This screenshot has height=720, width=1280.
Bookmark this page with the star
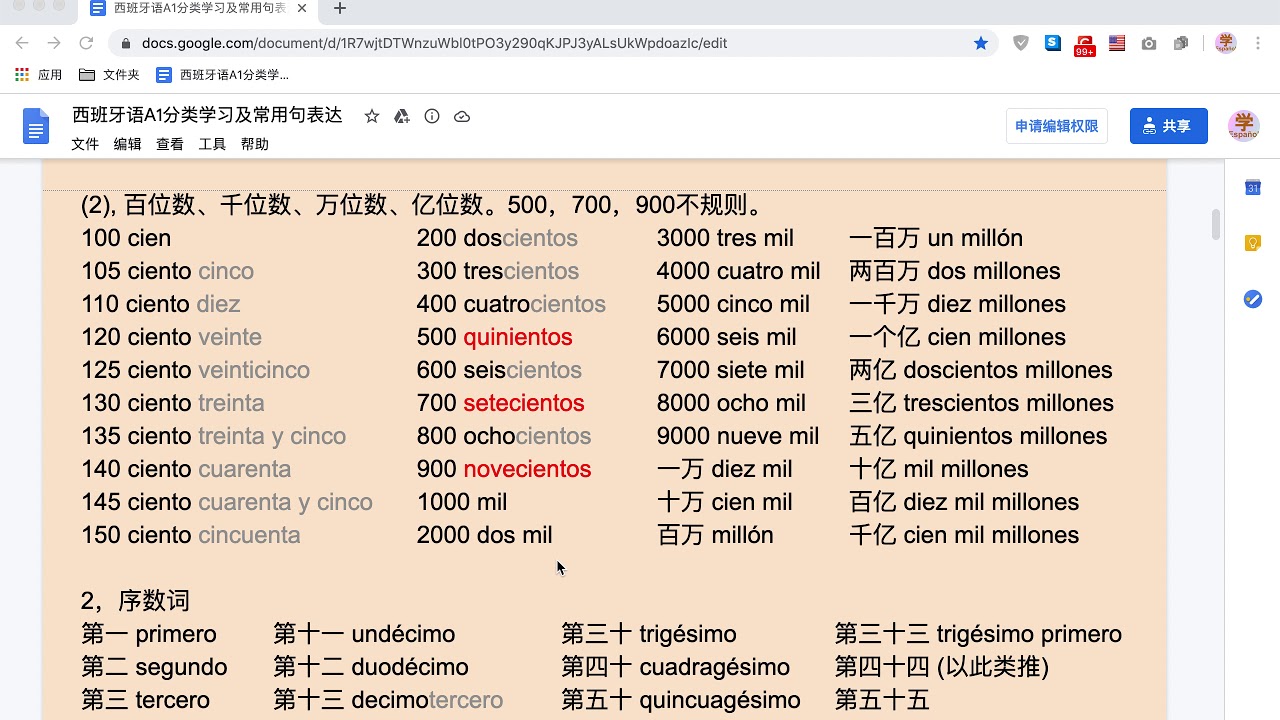pos(981,43)
